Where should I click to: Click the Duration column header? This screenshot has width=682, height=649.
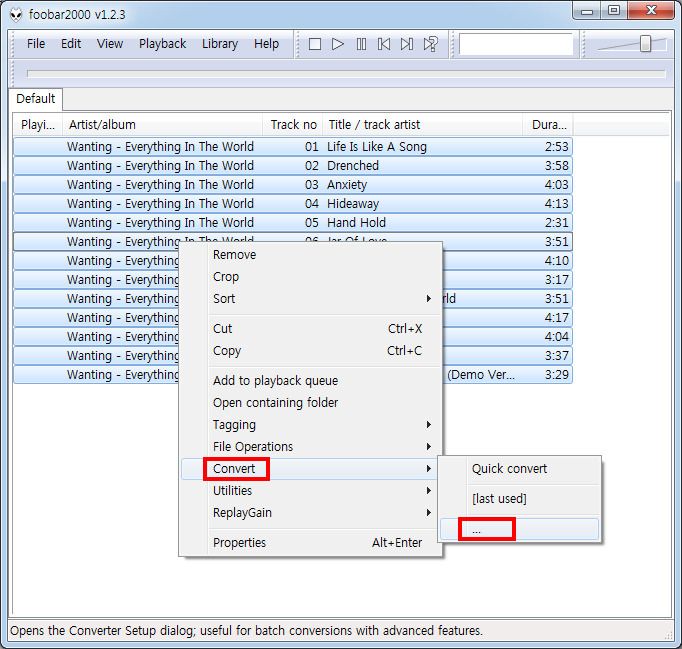coord(548,125)
